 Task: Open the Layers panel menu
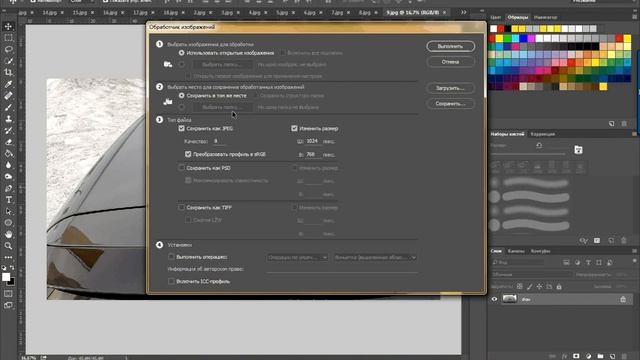point(634,251)
